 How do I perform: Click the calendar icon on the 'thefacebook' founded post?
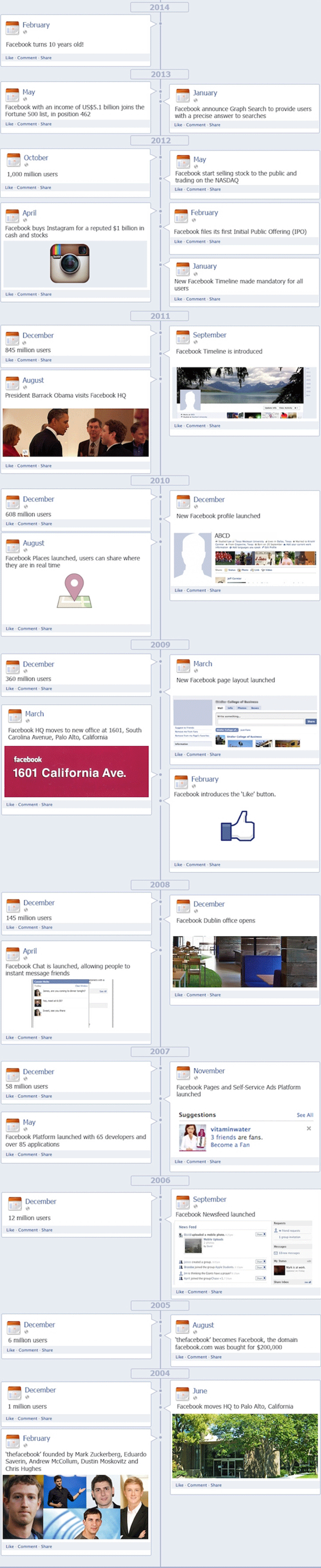pos(13,1442)
